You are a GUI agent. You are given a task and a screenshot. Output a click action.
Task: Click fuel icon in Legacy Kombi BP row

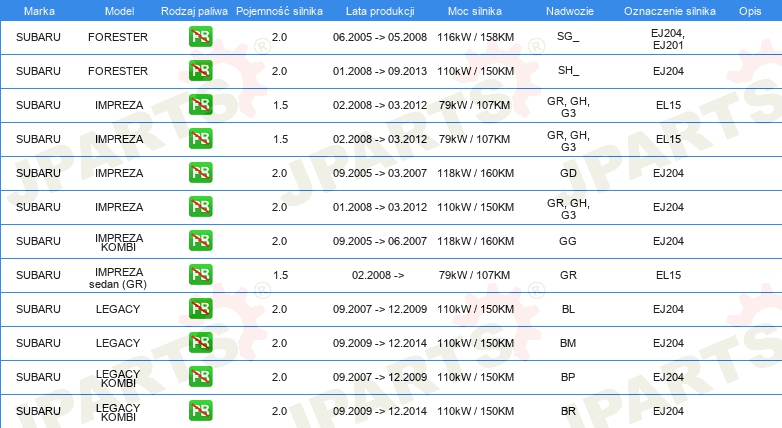(200, 377)
